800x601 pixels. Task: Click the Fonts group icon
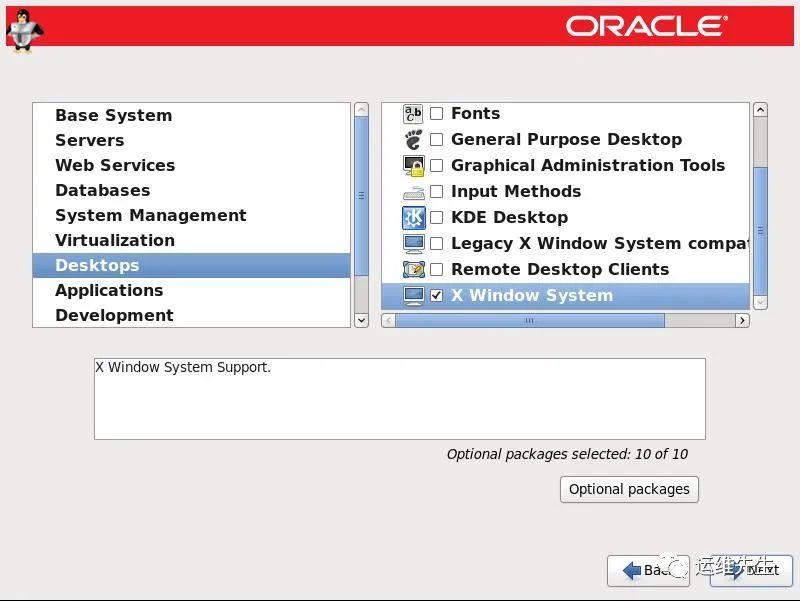point(413,114)
